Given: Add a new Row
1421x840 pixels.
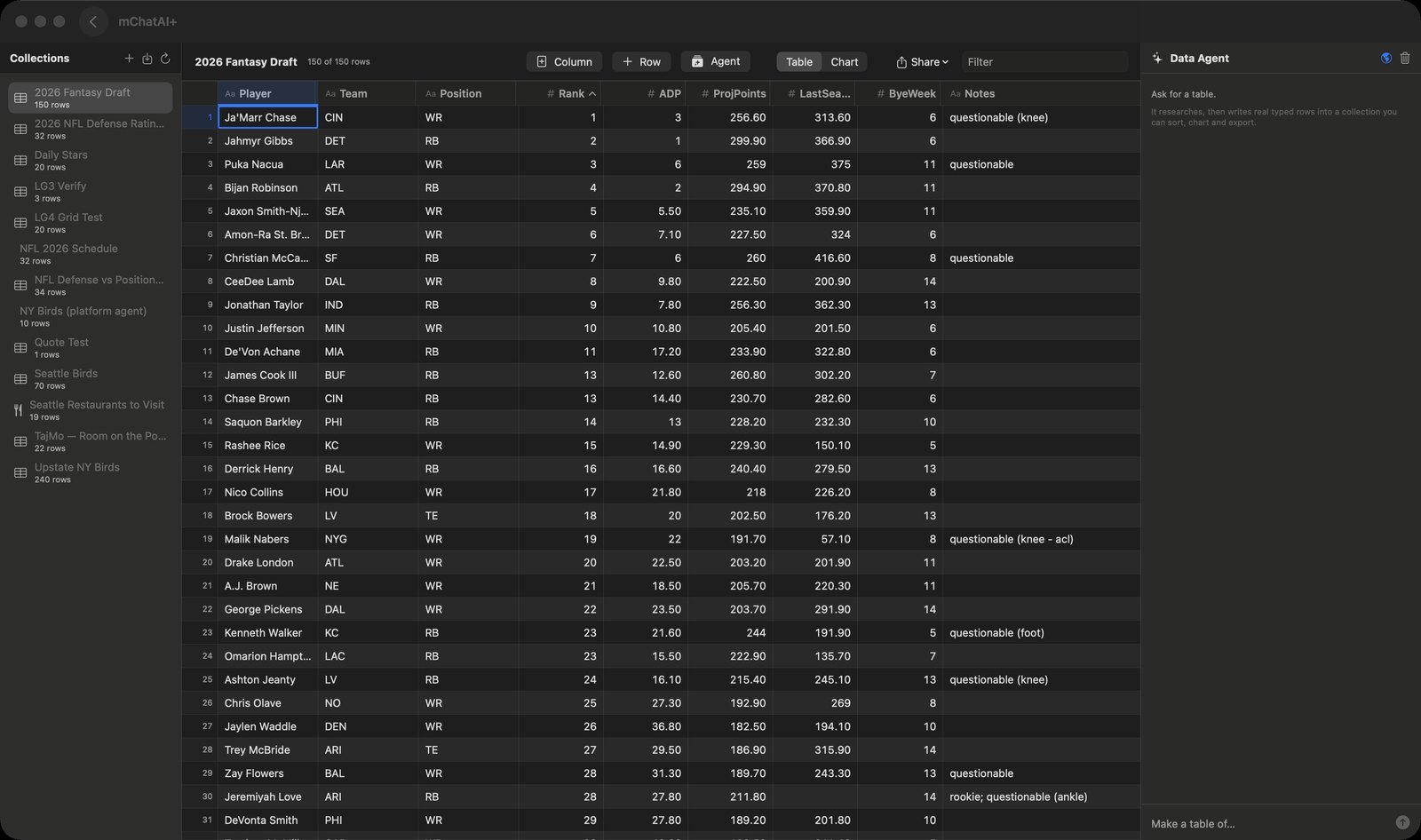Looking at the screenshot, I should click(x=641, y=61).
